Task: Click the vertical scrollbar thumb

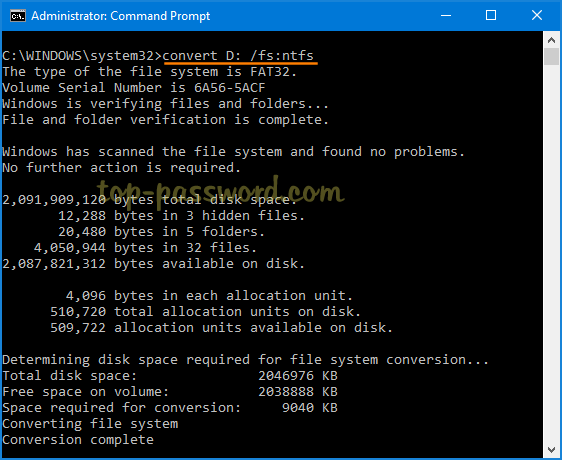Action: 551,57
